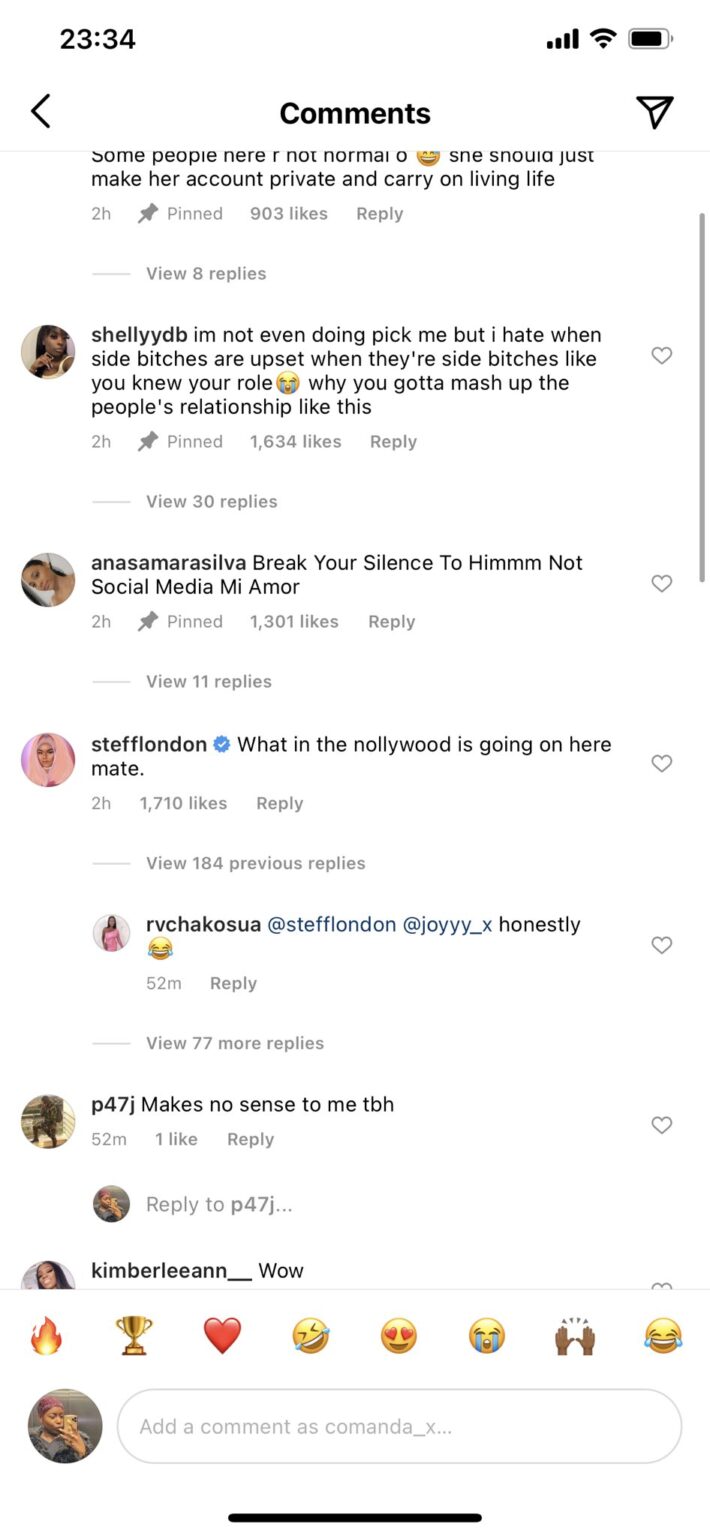The width and height of the screenshot is (710, 1536).
Task: Insert the crying face emoji
Action: tap(487, 1335)
